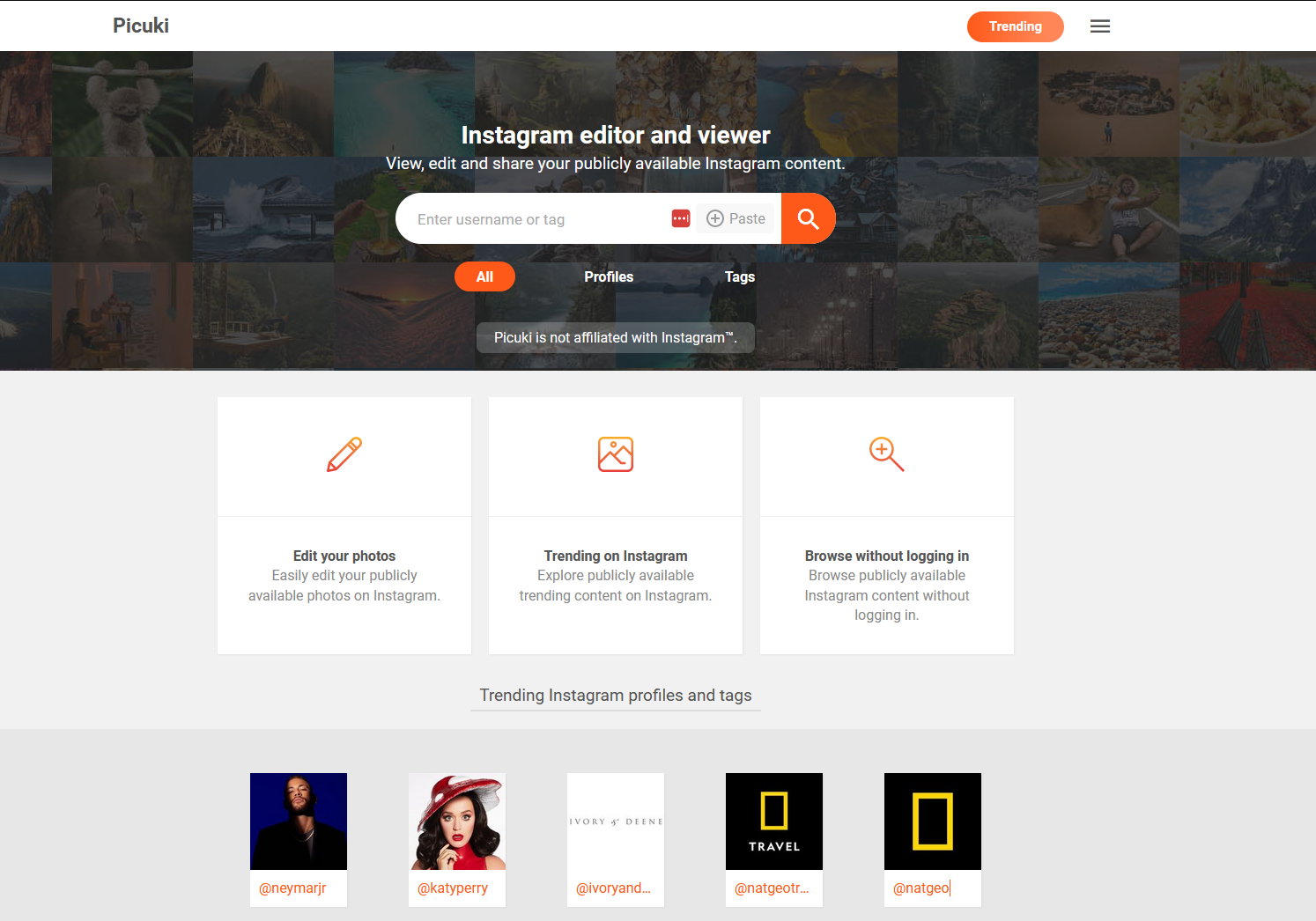Open the @katyperry profile thumbnail
1316x921 pixels.
coord(457,822)
